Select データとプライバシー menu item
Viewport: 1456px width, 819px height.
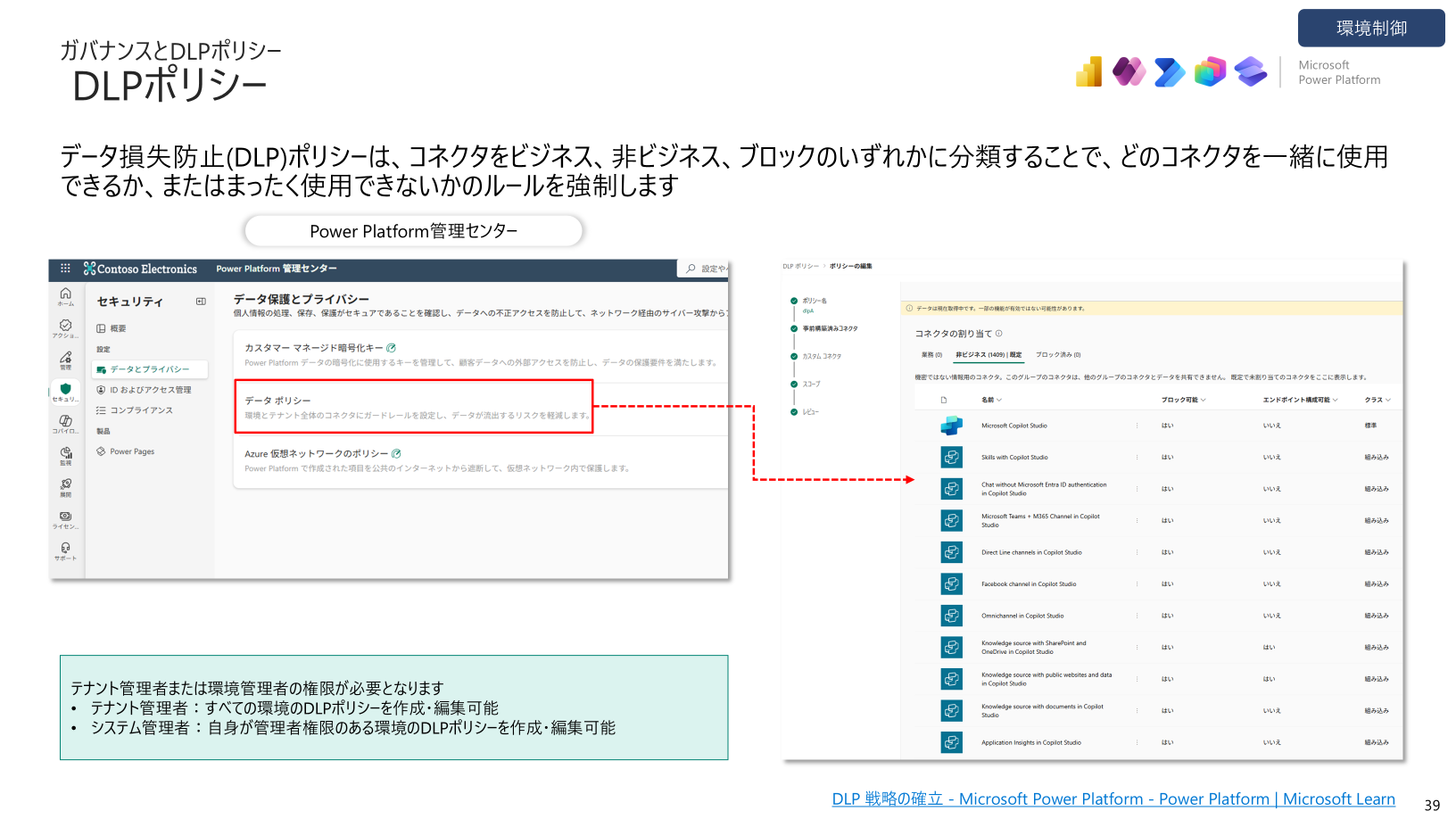coord(150,369)
